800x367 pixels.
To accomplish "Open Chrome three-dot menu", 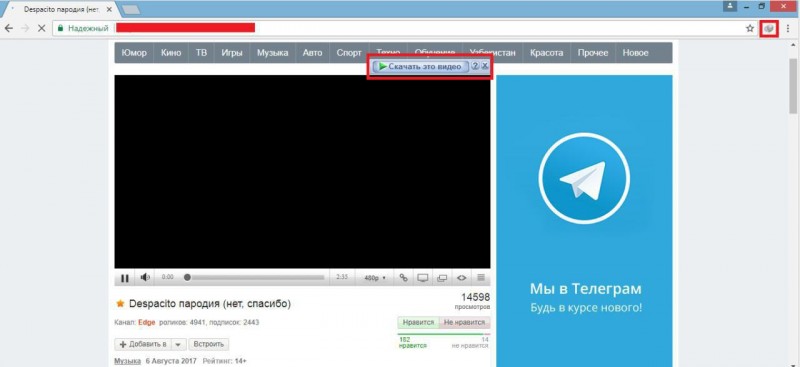I will (x=788, y=29).
